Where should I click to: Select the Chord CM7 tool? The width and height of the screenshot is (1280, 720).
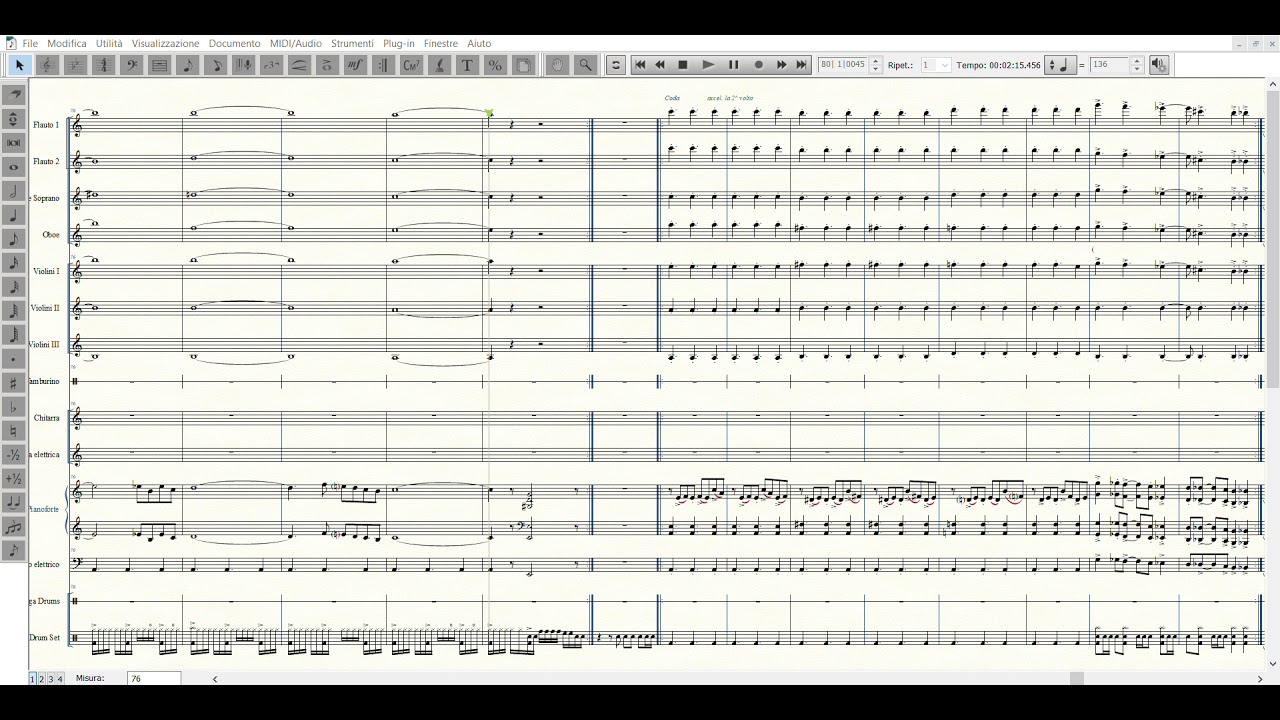click(411, 65)
